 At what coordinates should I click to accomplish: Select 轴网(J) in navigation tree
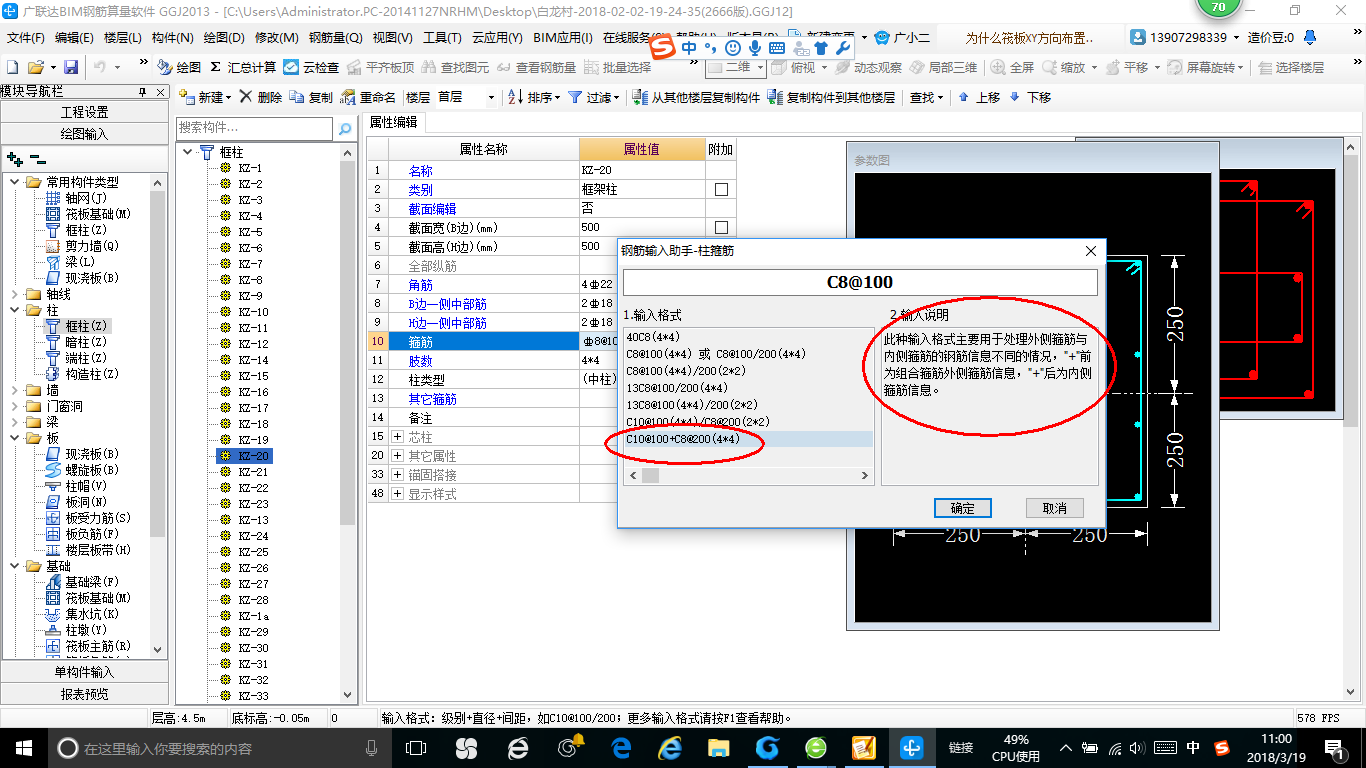85,198
